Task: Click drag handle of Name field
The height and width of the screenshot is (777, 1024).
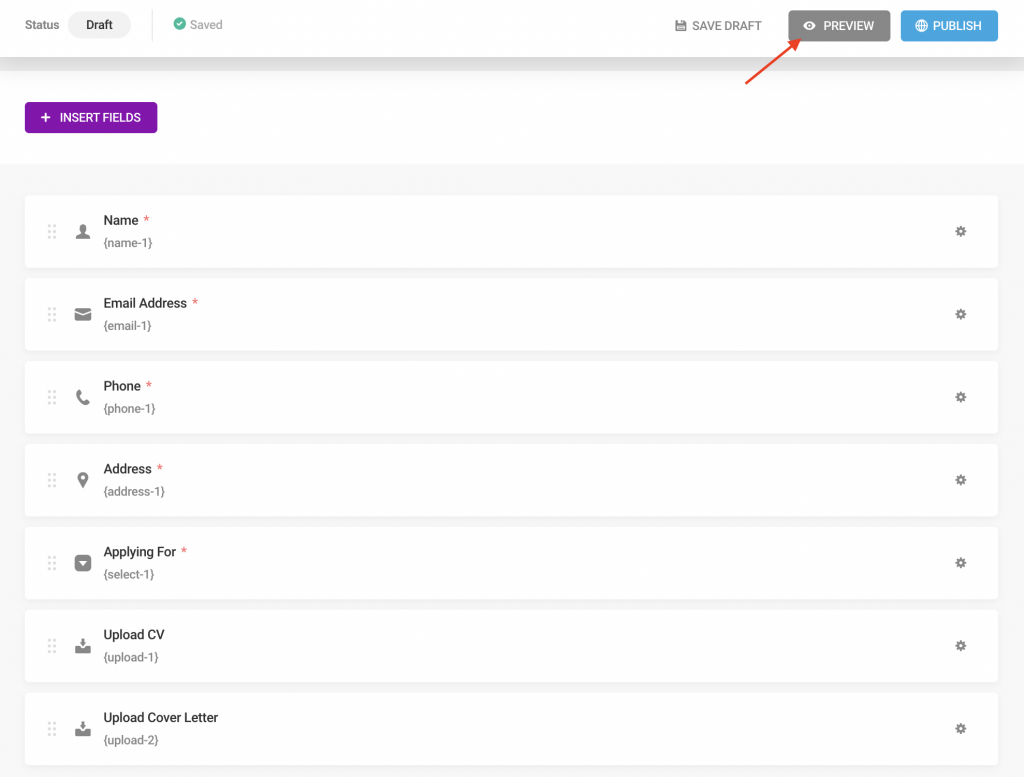Action: (x=52, y=231)
